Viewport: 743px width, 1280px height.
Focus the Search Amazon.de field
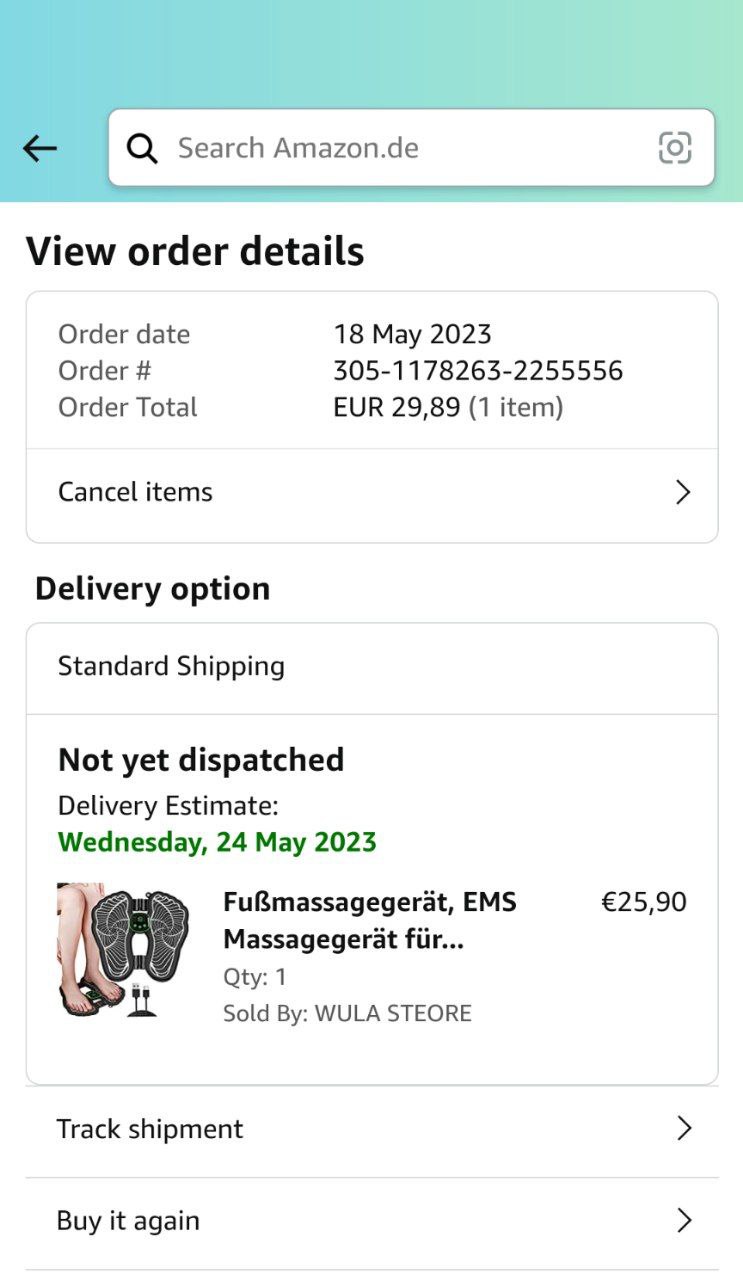(400, 148)
